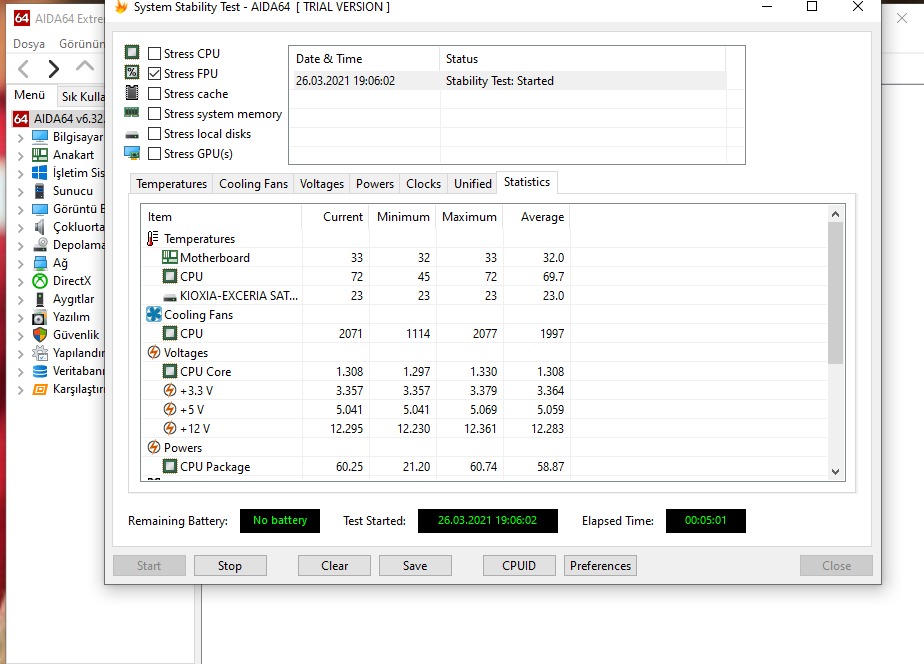Select the Menü tab in AIDA64
924x664 pixels.
click(x=29, y=95)
